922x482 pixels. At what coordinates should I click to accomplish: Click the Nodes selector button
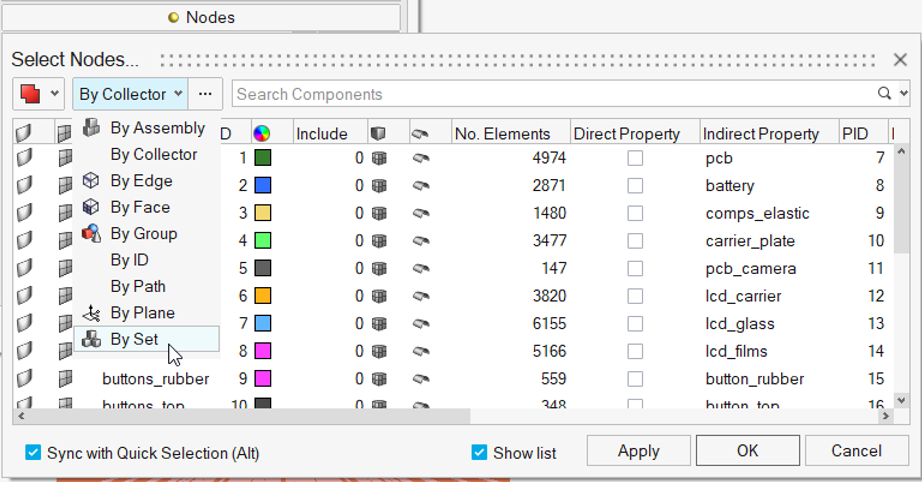click(202, 17)
